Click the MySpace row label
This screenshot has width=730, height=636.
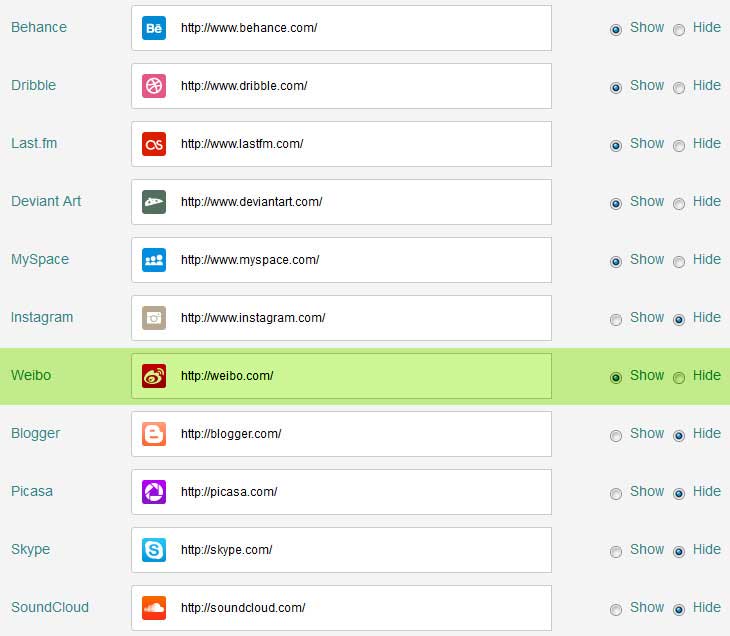pos(40,259)
